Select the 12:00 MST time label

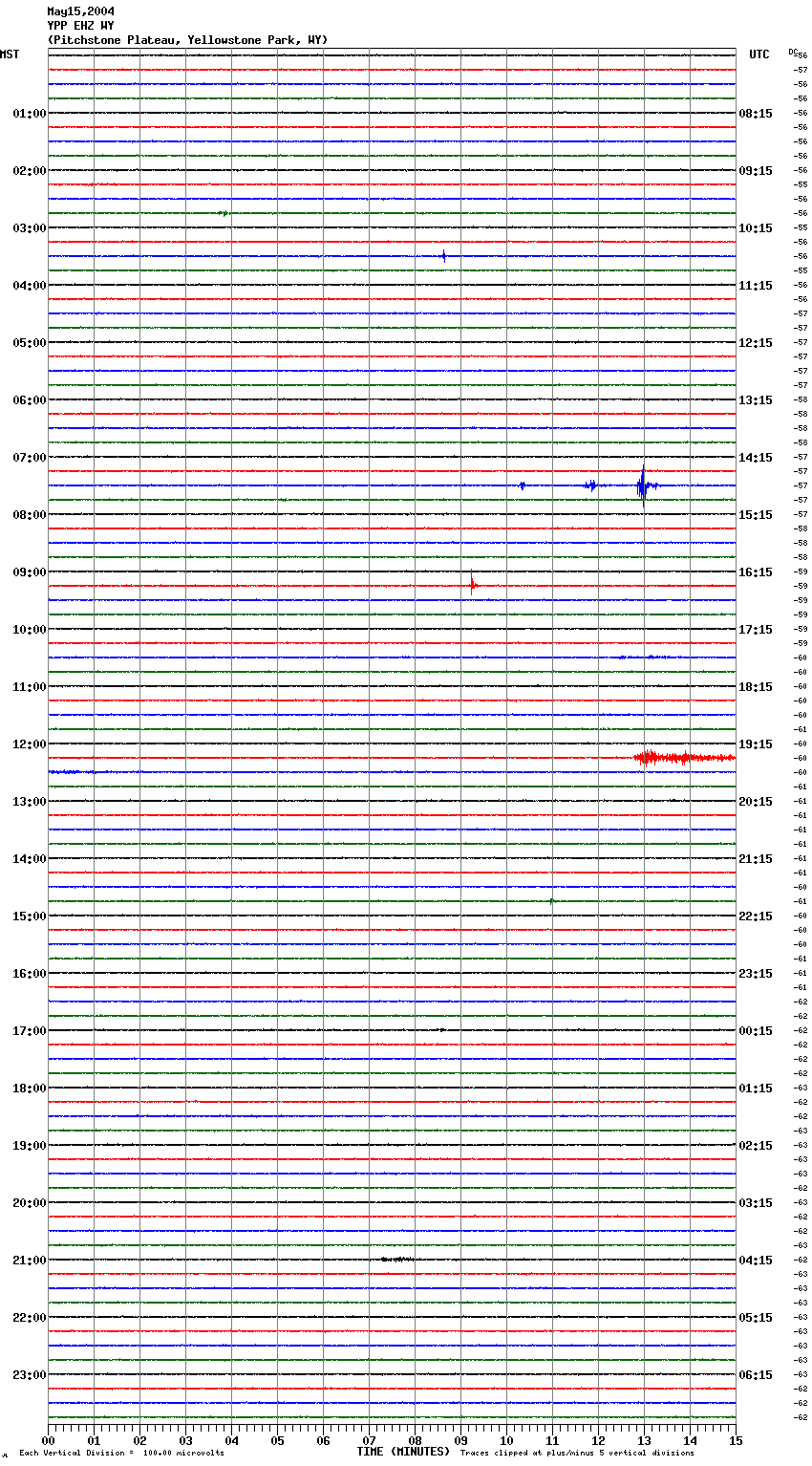coord(29,744)
